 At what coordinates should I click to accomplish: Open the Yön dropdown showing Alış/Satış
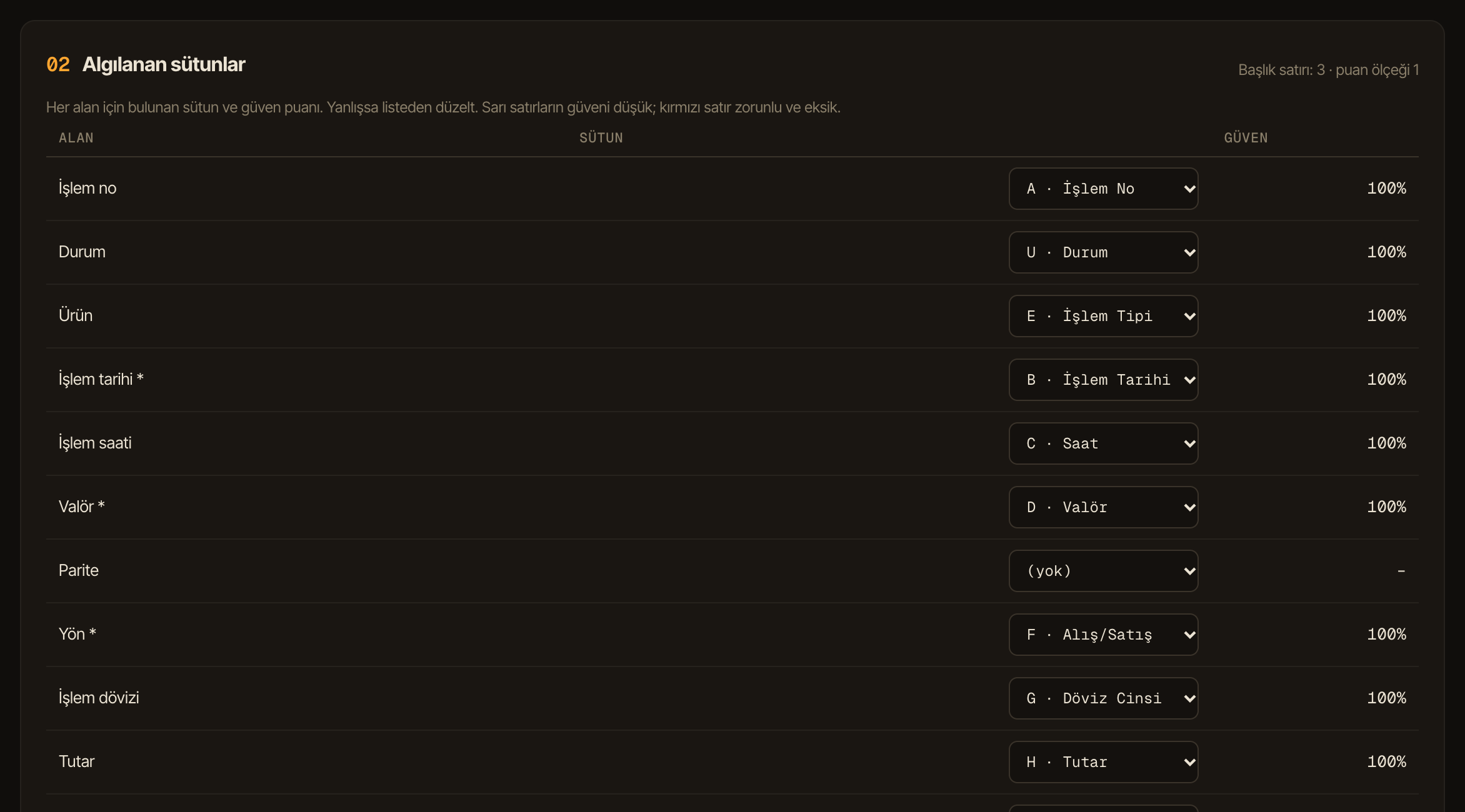click(1103, 635)
